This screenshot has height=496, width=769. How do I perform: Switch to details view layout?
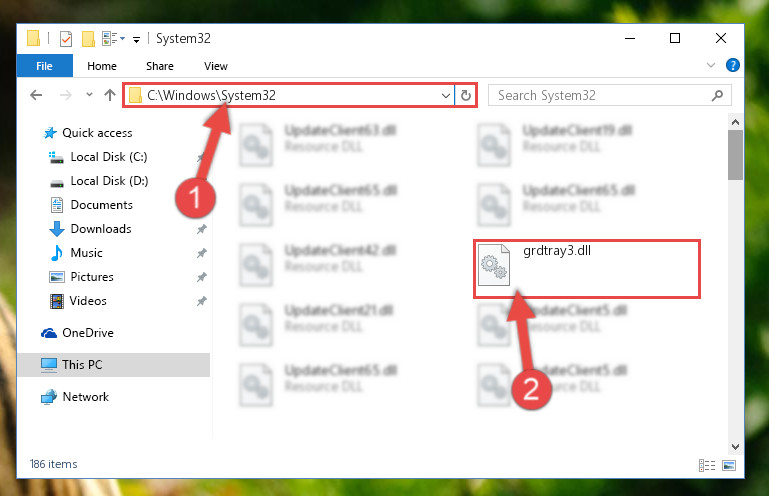[707, 465]
